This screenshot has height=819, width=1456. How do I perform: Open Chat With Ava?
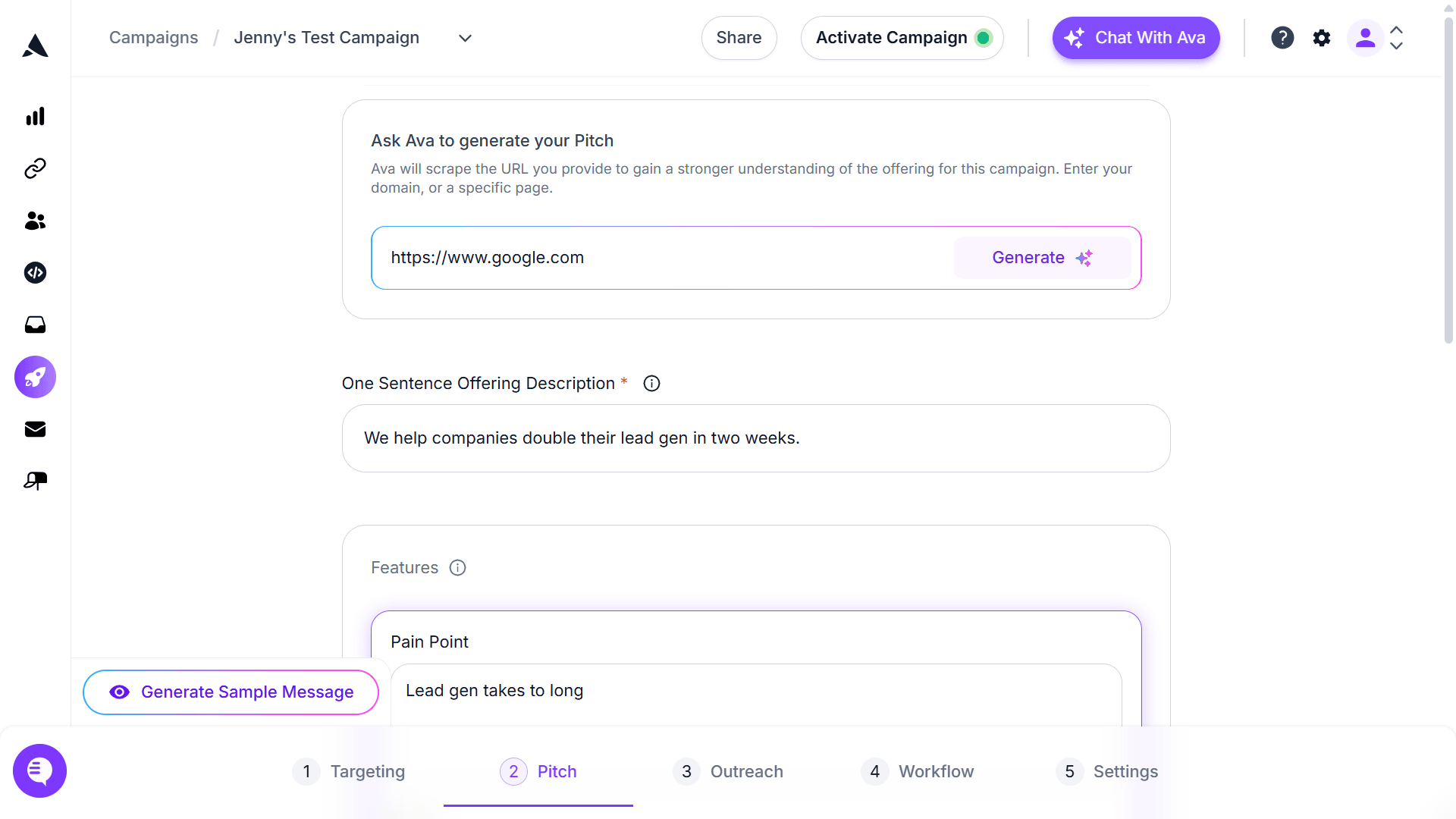(1135, 37)
